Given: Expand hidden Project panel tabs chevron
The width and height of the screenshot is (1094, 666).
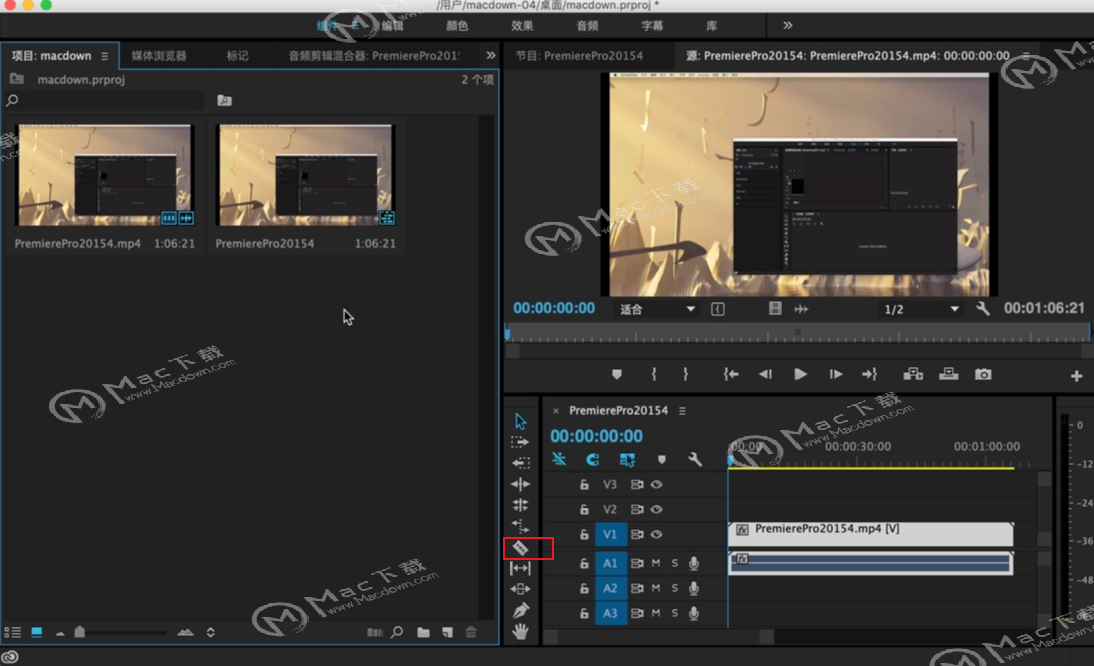Looking at the screenshot, I should [490, 55].
